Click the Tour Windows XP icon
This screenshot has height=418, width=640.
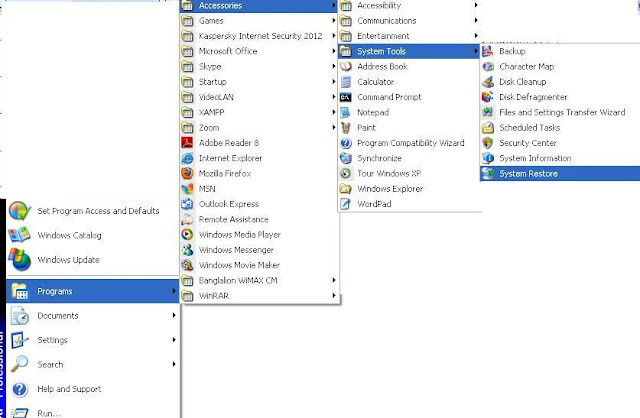346,173
